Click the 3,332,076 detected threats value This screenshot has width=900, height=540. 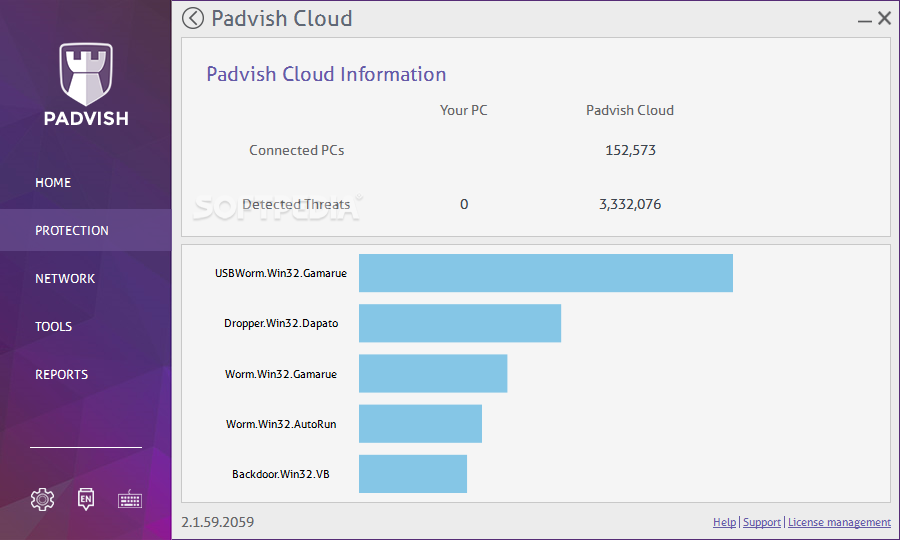(630, 204)
